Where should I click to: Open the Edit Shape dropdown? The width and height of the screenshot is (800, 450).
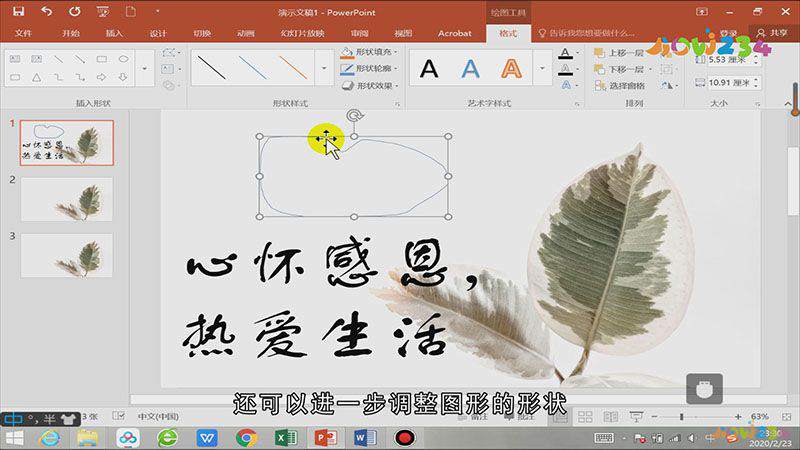coord(171,53)
